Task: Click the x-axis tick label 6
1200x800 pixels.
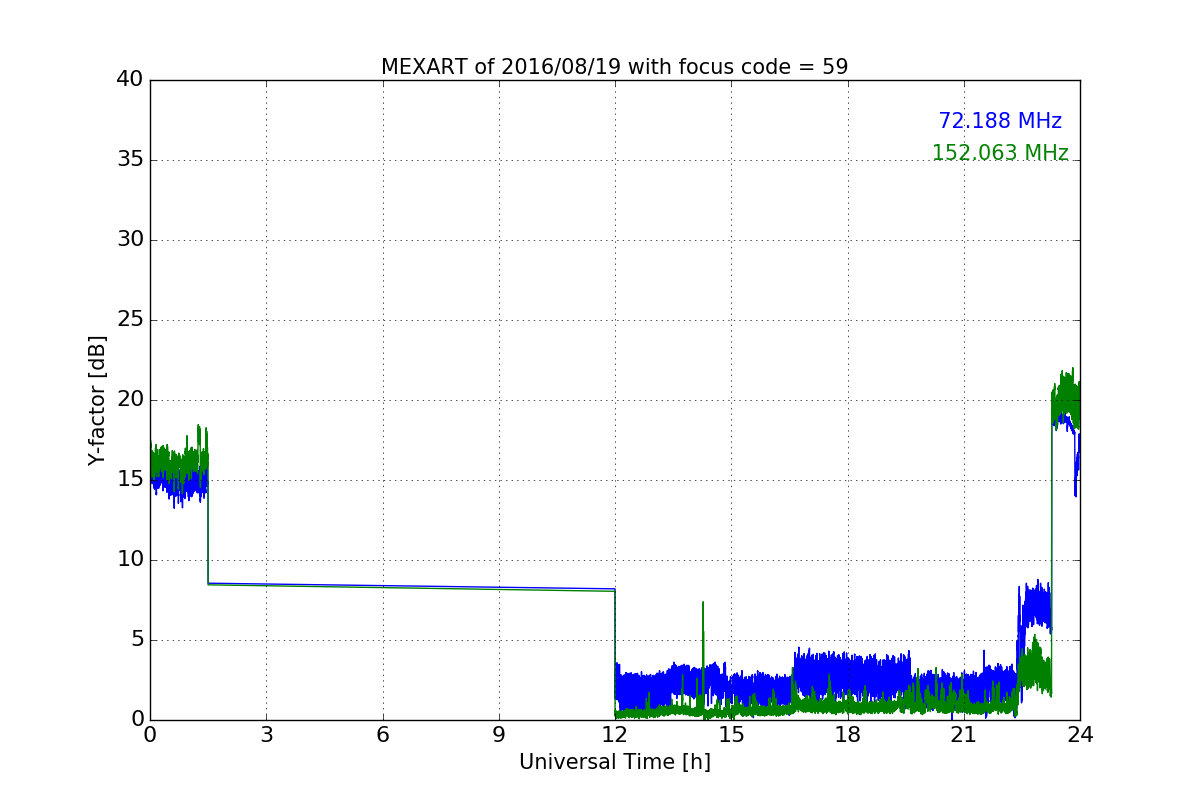Action: tap(382, 735)
